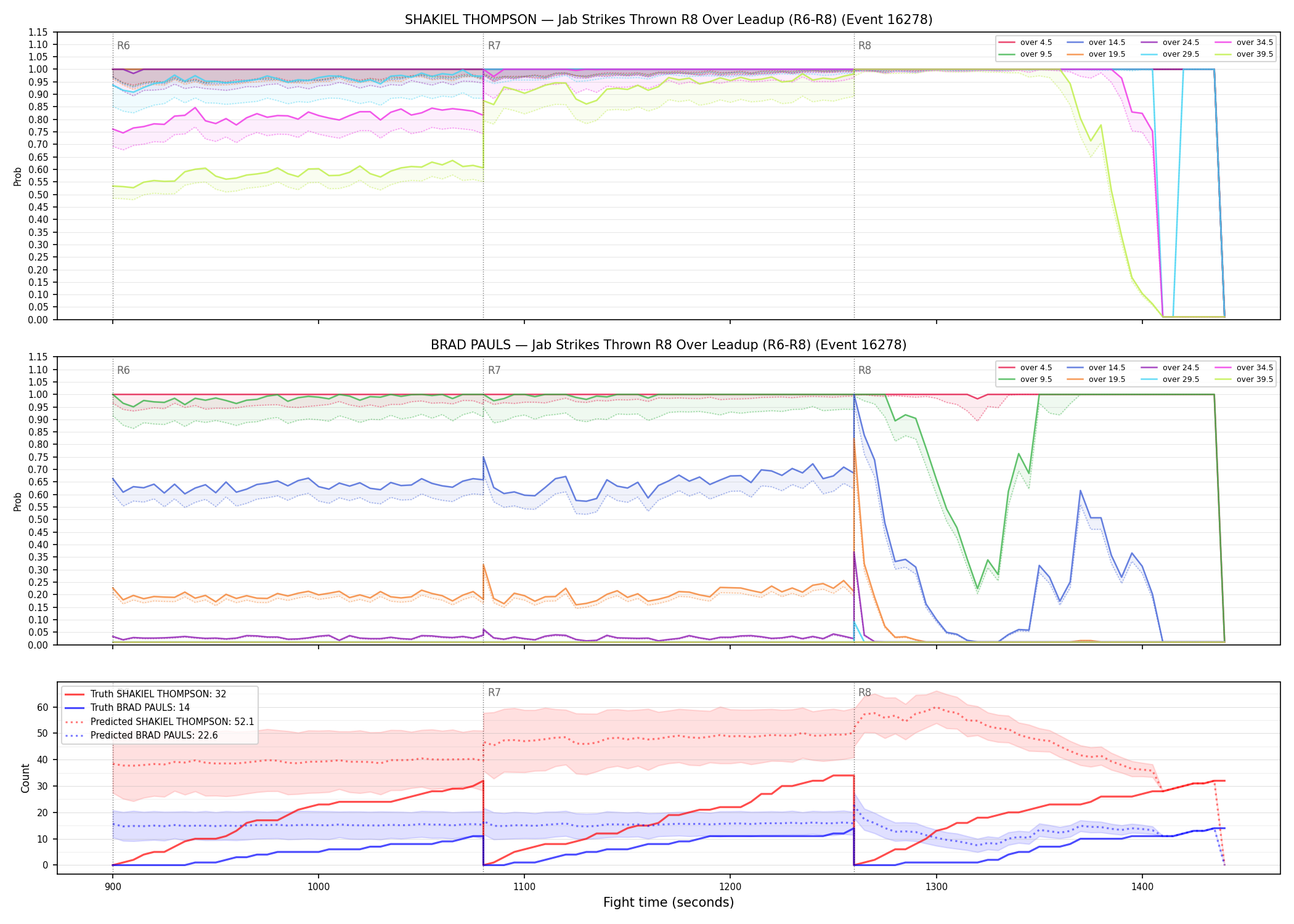Select 'over 4.5' in the Thompson chart legend
This screenshot has height=924, width=1294.
(1025, 43)
